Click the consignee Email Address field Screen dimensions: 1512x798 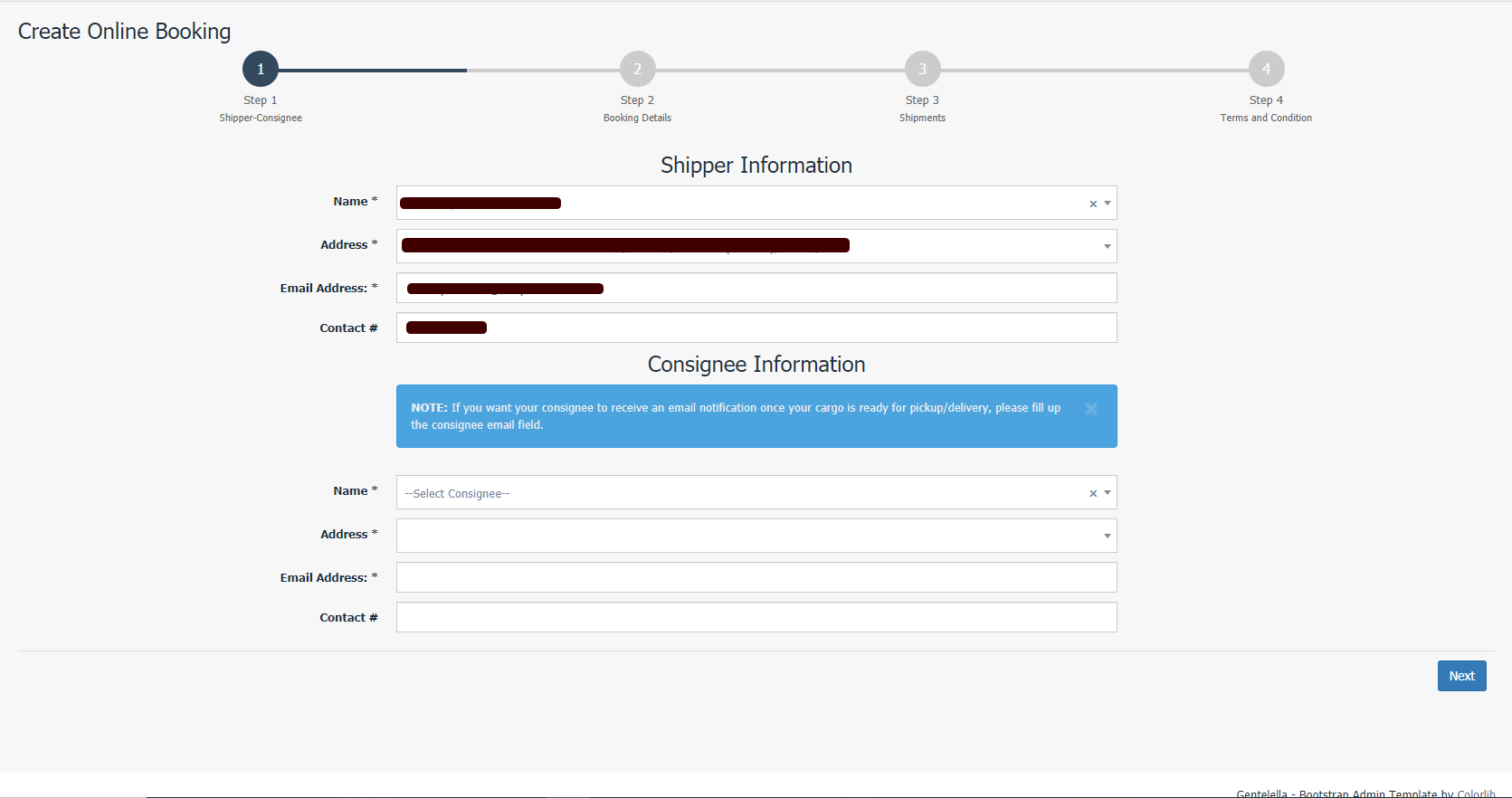point(756,577)
